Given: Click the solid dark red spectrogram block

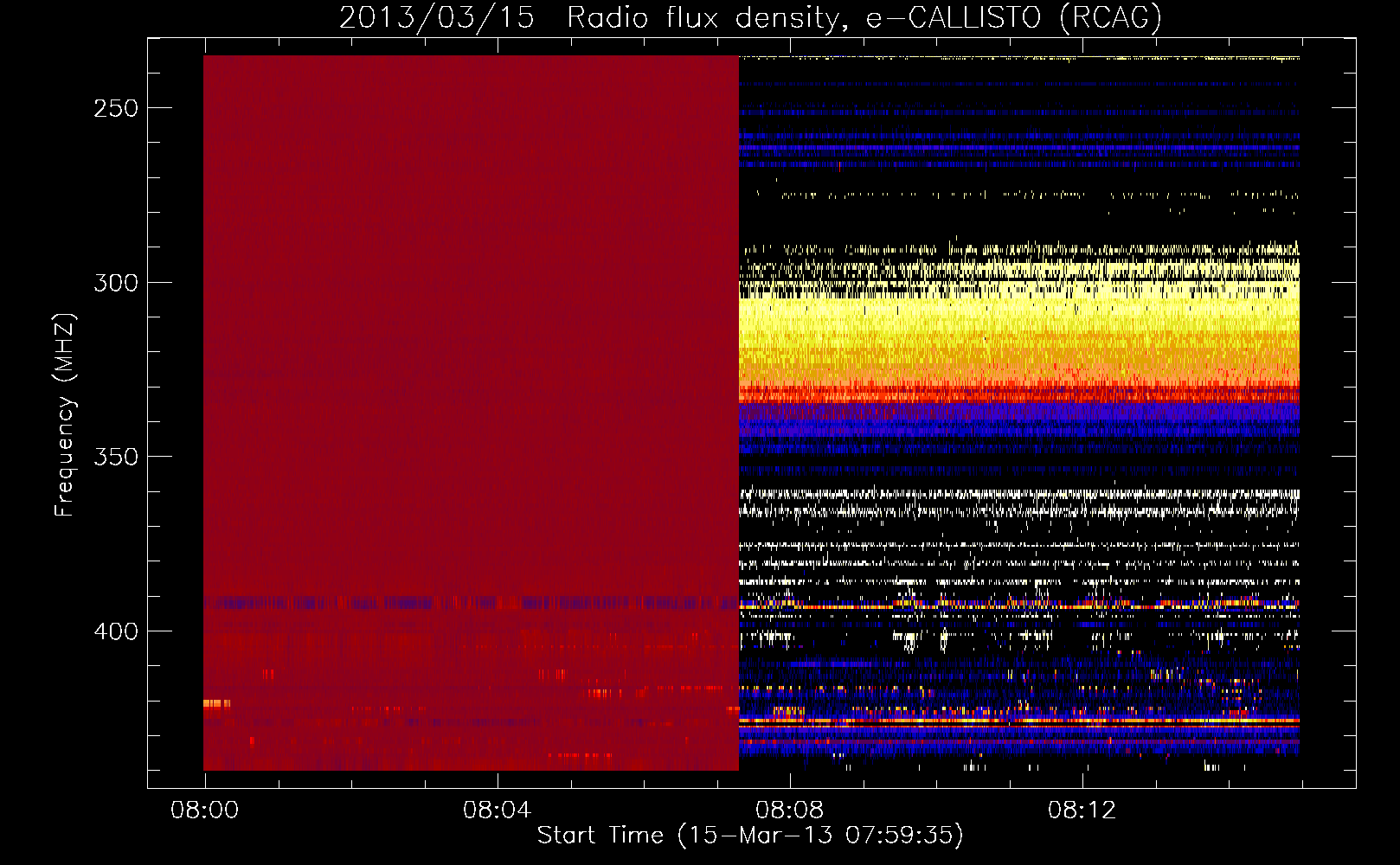Looking at the screenshot, I should click(471, 413).
